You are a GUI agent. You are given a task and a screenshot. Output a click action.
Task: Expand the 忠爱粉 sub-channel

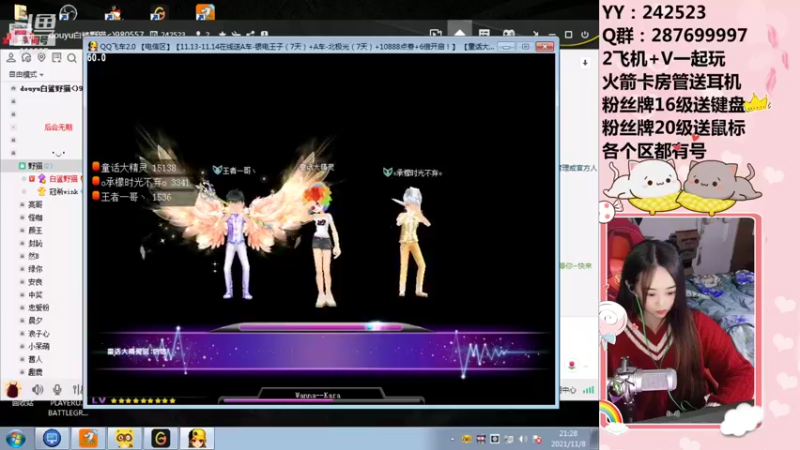(38, 308)
